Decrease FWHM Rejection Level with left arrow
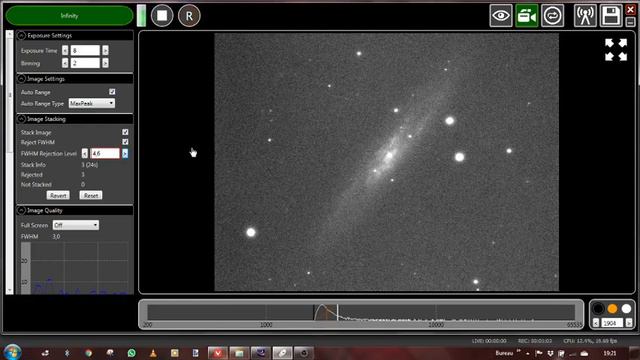 (x=84, y=153)
